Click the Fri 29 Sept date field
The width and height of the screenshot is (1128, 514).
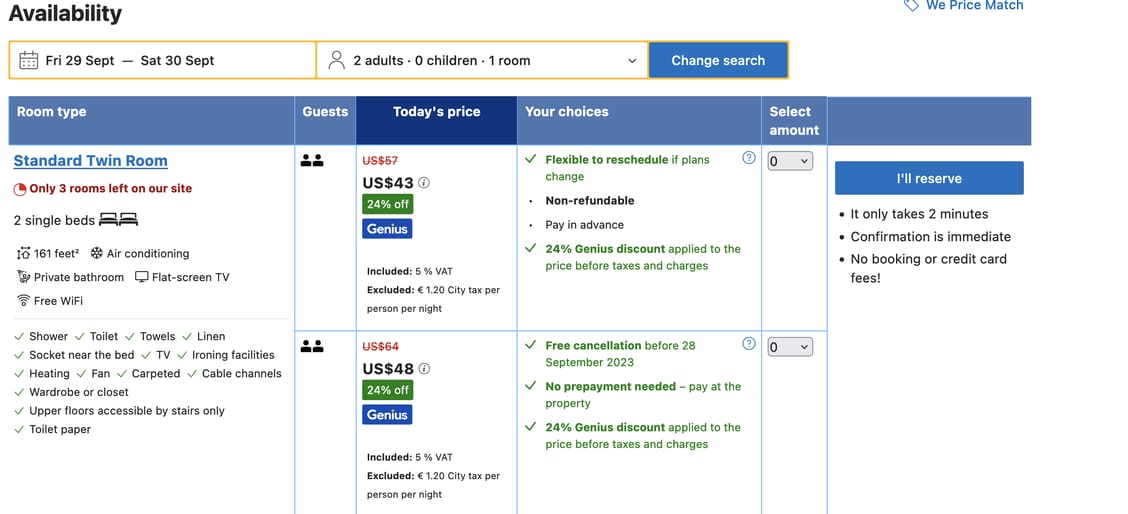pyautogui.click(x=80, y=60)
